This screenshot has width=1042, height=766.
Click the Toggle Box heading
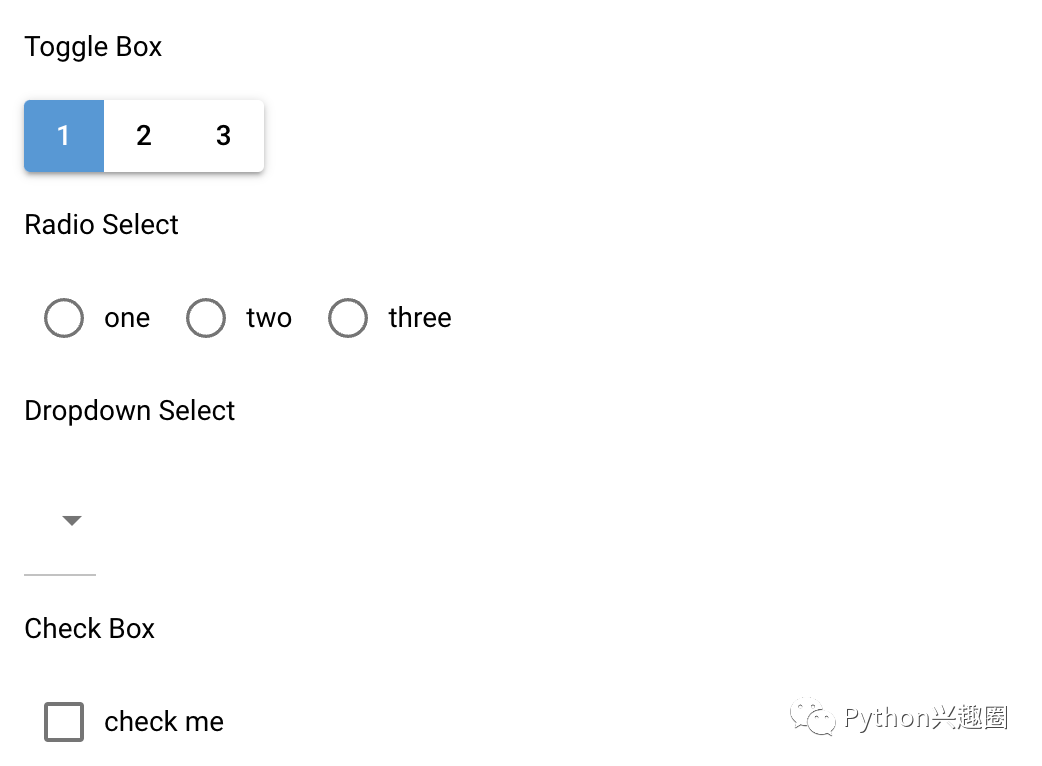point(93,47)
